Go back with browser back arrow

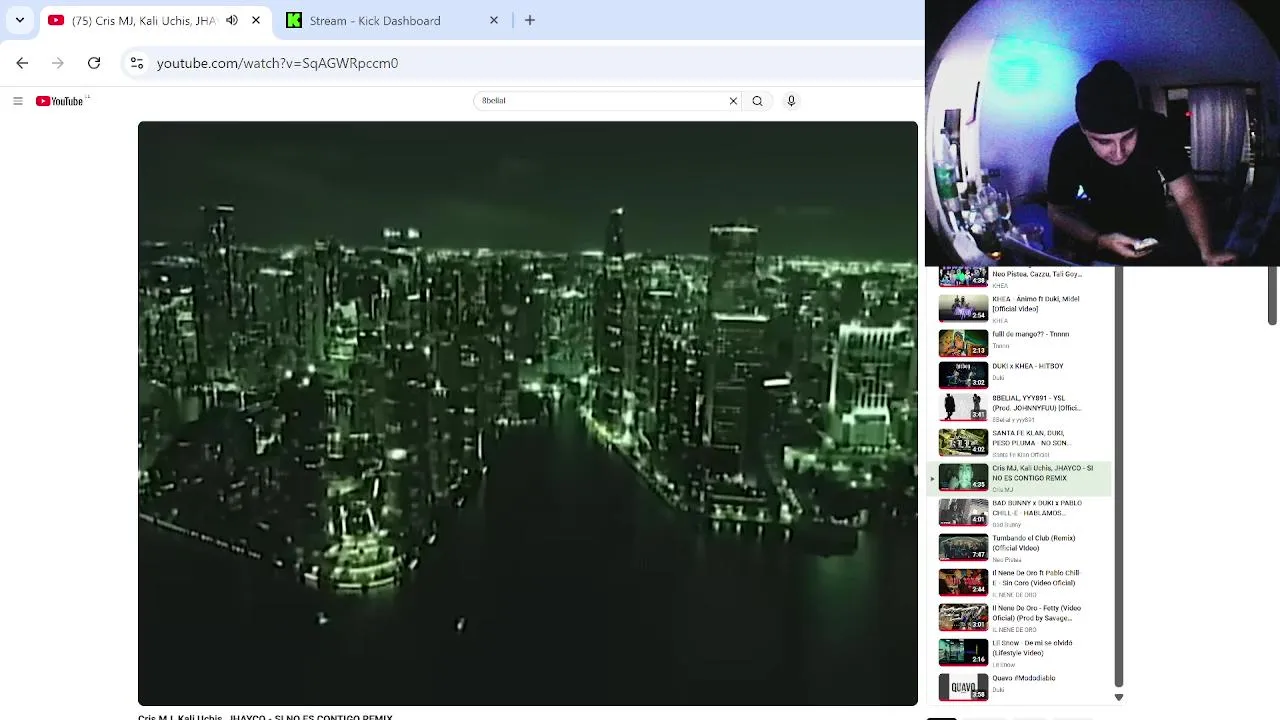(22, 63)
